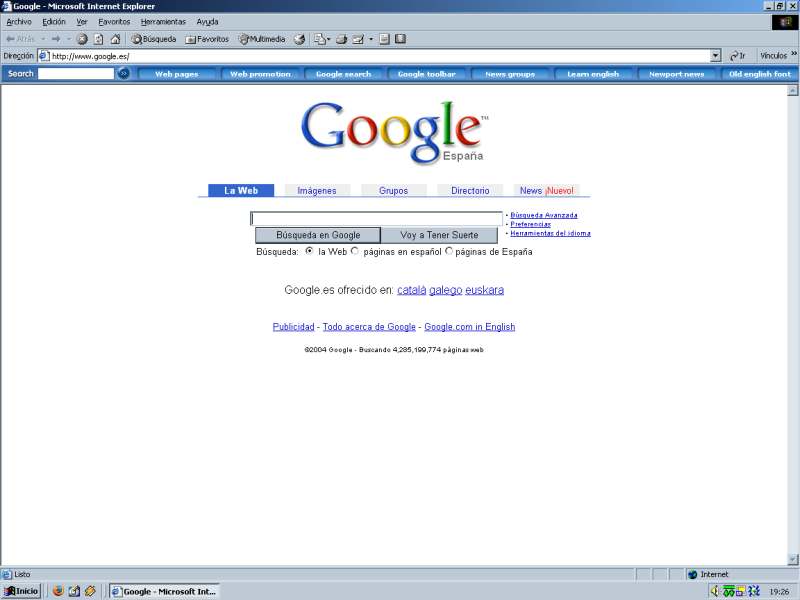Click the second quick launch icon
This screenshot has width=800, height=600.
74,591
